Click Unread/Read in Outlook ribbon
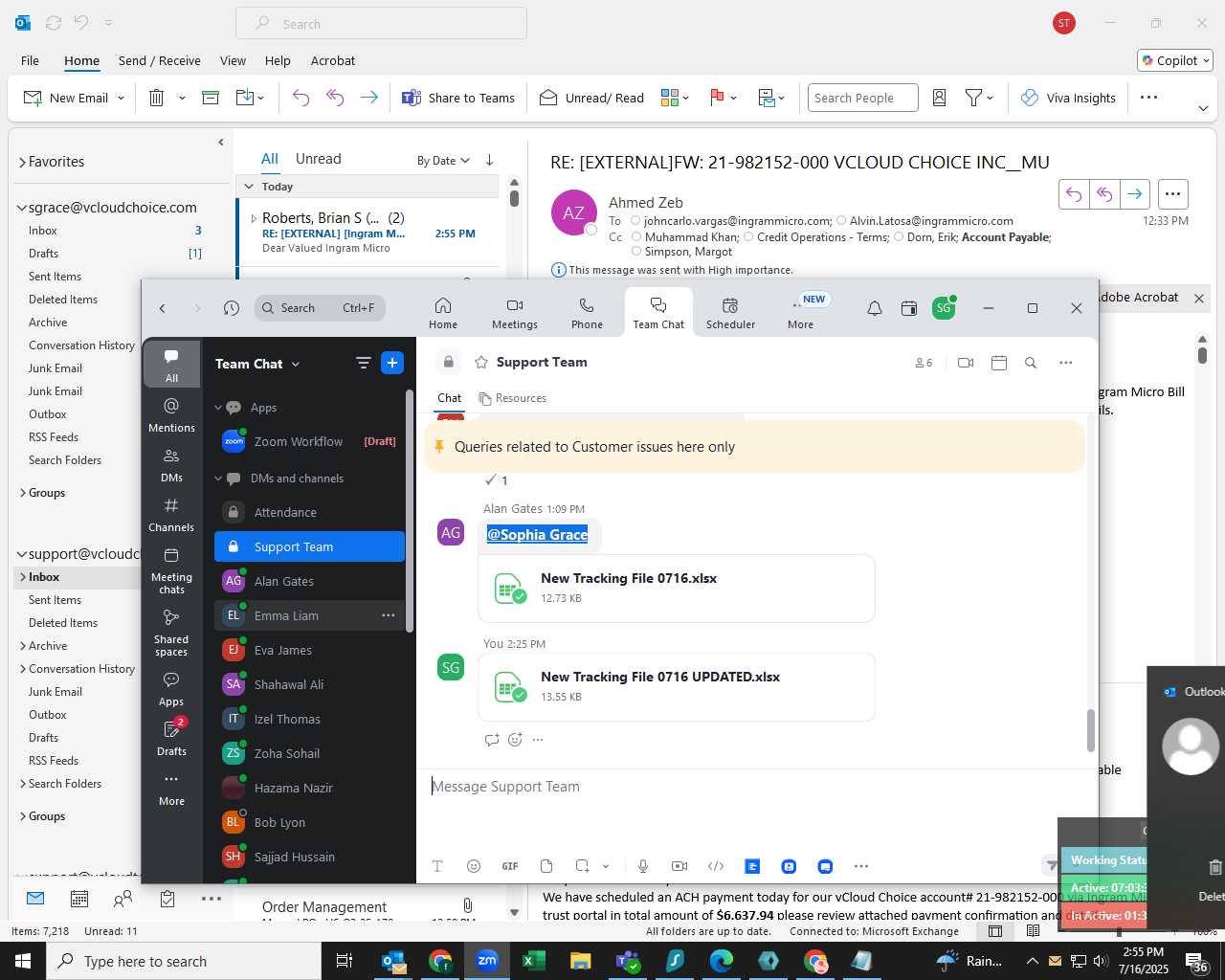 click(591, 98)
